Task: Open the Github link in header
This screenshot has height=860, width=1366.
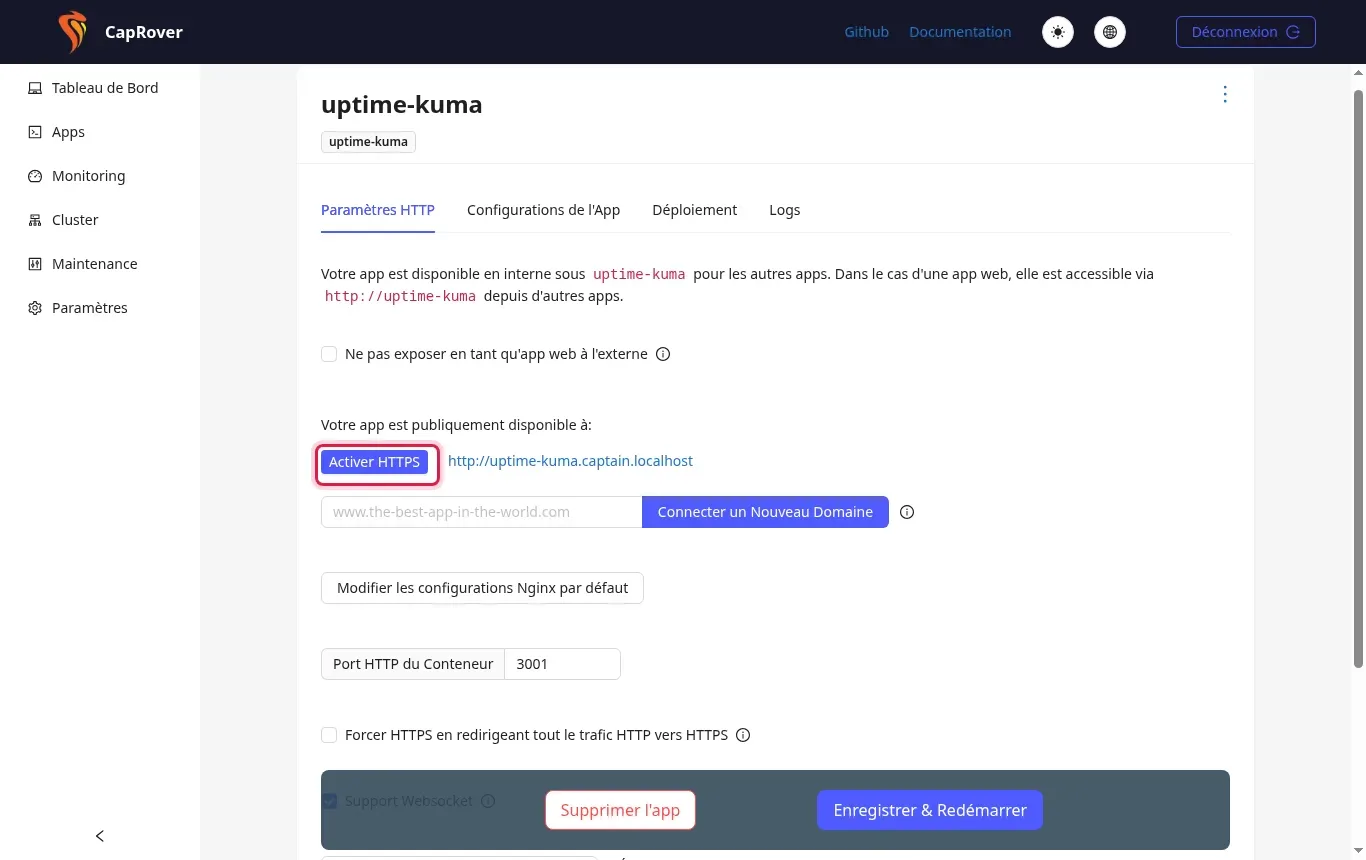Action: click(867, 32)
